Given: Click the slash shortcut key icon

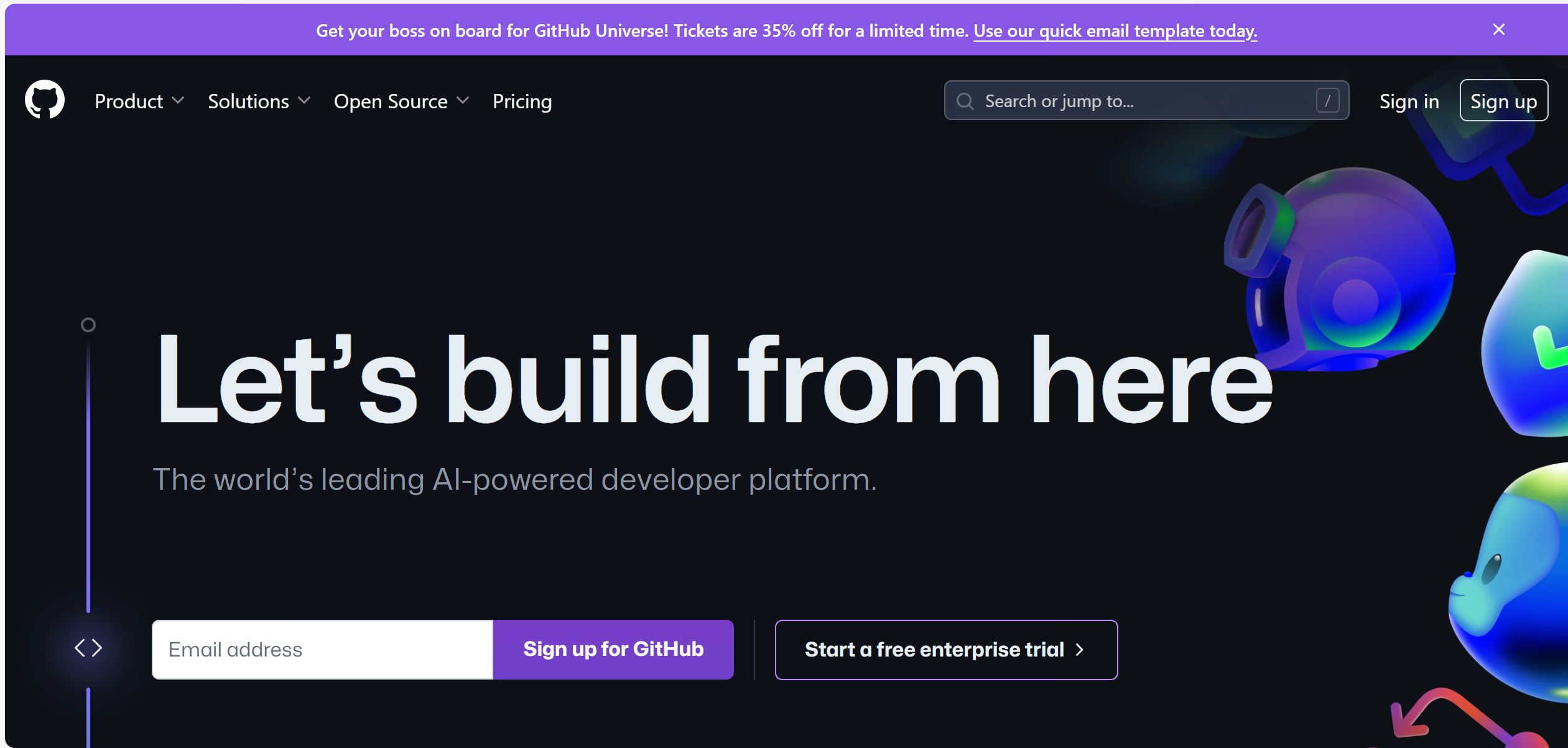Looking at the screenshot, I should 1327,101.
